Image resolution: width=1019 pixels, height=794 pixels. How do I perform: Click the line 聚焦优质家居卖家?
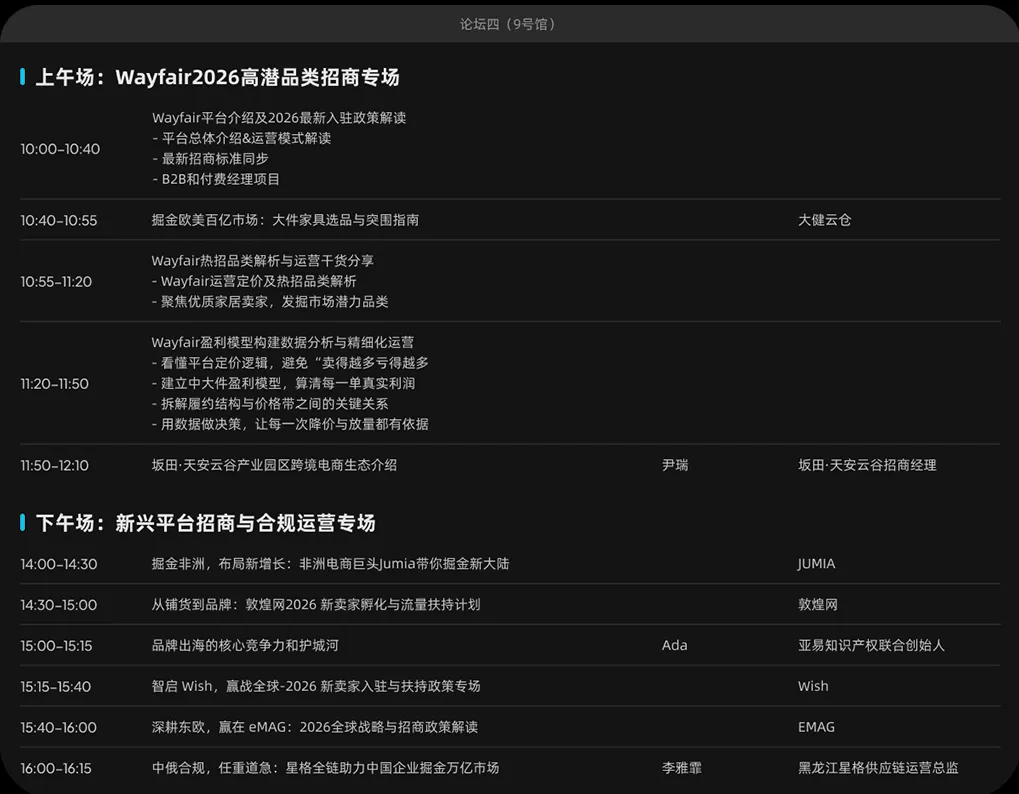(270, 301)
